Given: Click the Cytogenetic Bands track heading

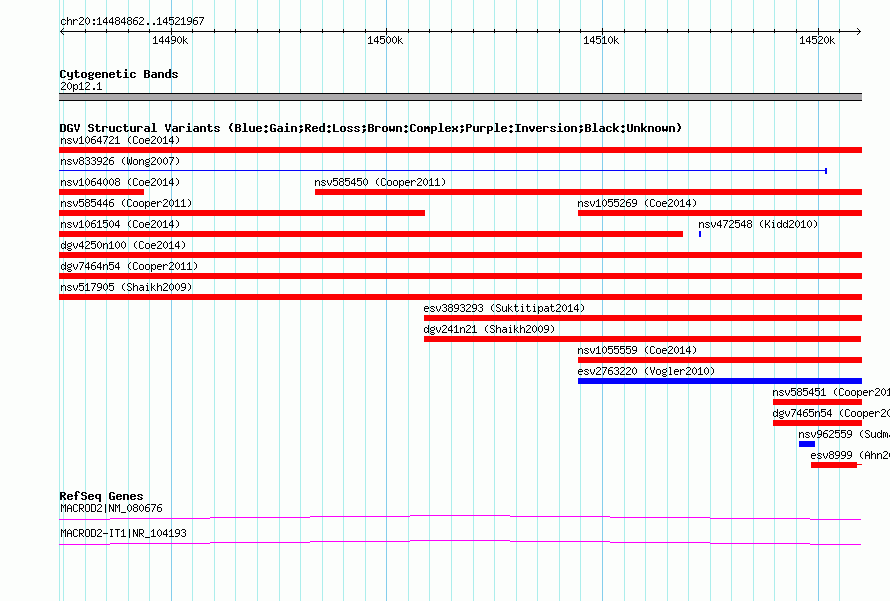Looking at the screenshot, I should [118, 74].
